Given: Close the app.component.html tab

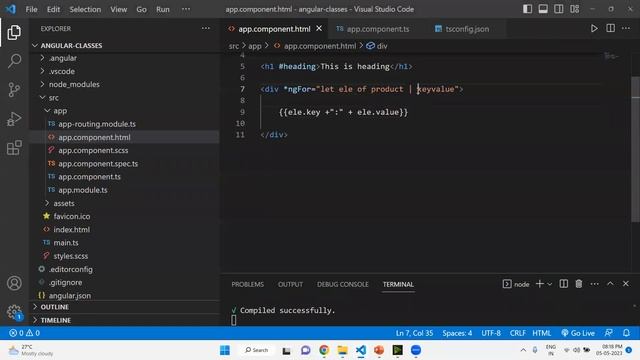Looking at the screenshot, I should point(319,29).
